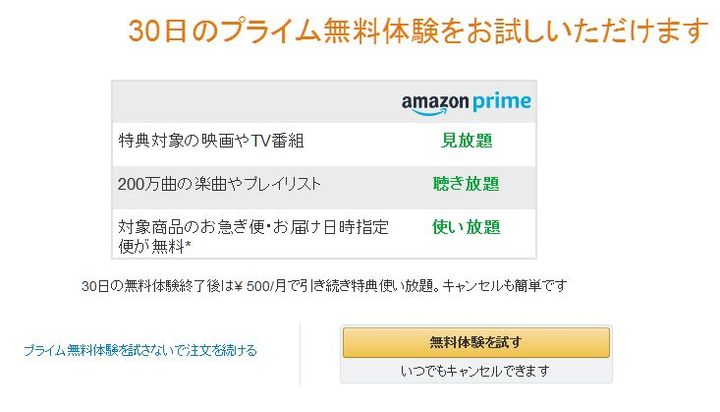This screenshot has height=412, width=720.
Task: Click the green 使い放題 text
Action: pos(466,227)
